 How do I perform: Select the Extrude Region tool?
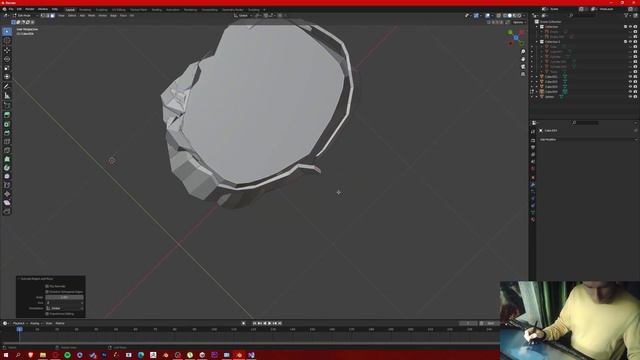point(7,115)
